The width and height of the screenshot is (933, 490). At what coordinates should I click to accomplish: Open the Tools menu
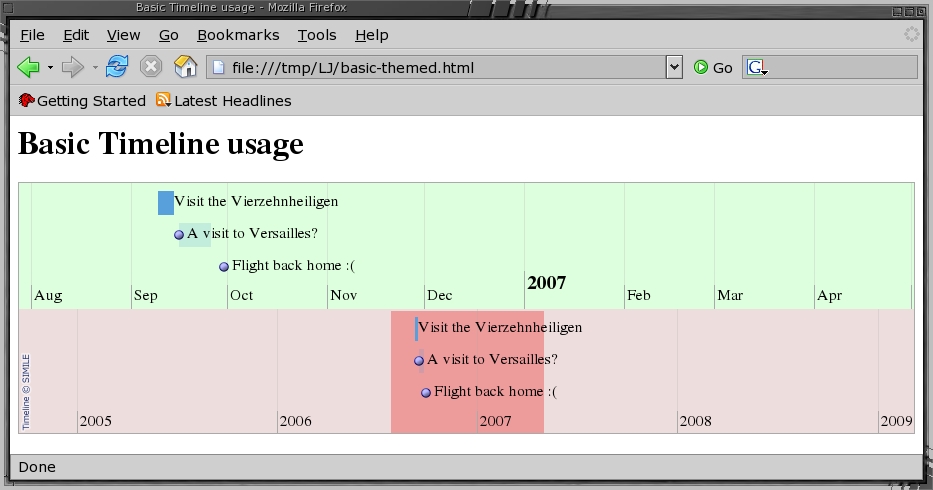click(x=317, y=35)
